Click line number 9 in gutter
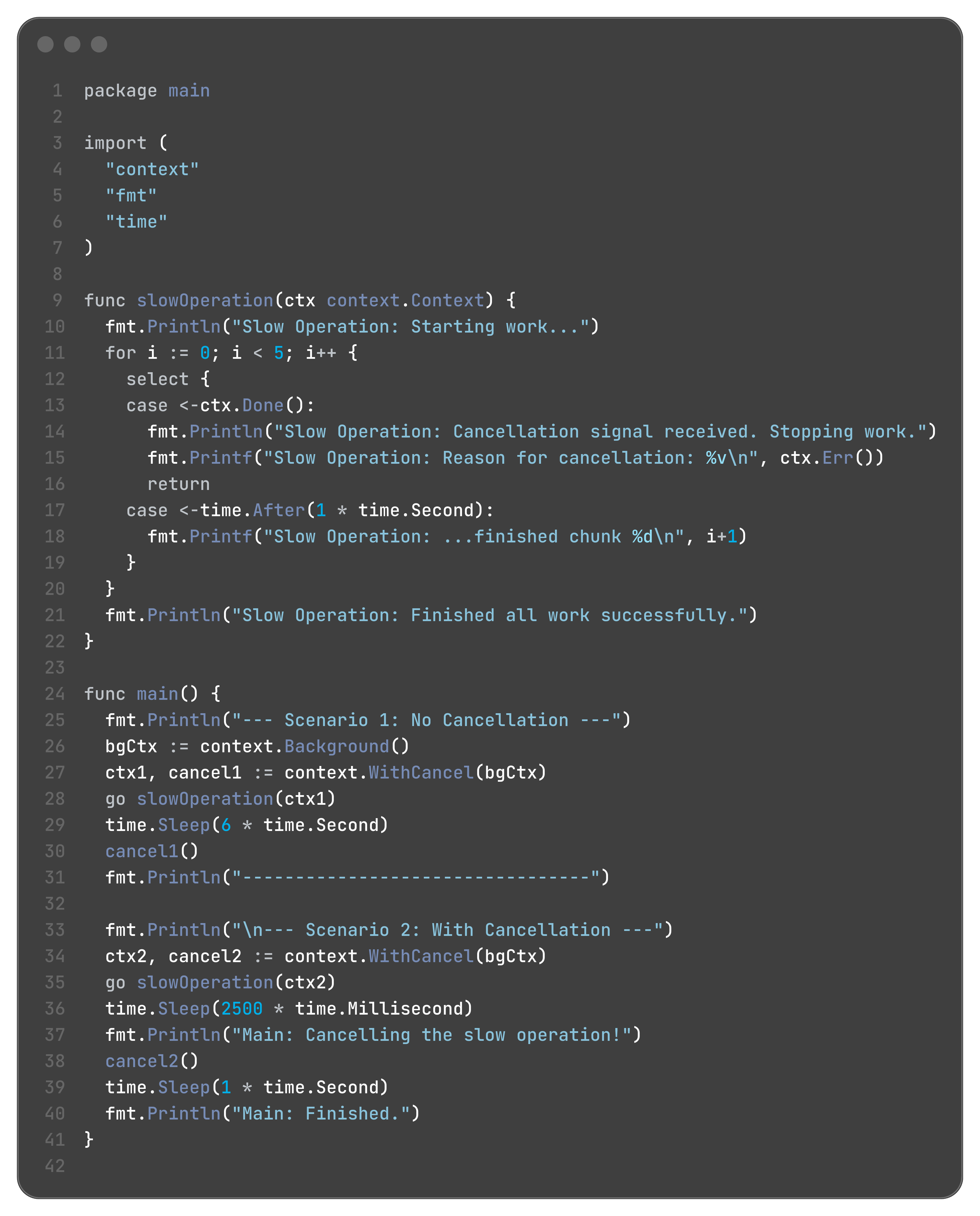980x1216 pixels. pyautogui.click(x=58, y=300)
